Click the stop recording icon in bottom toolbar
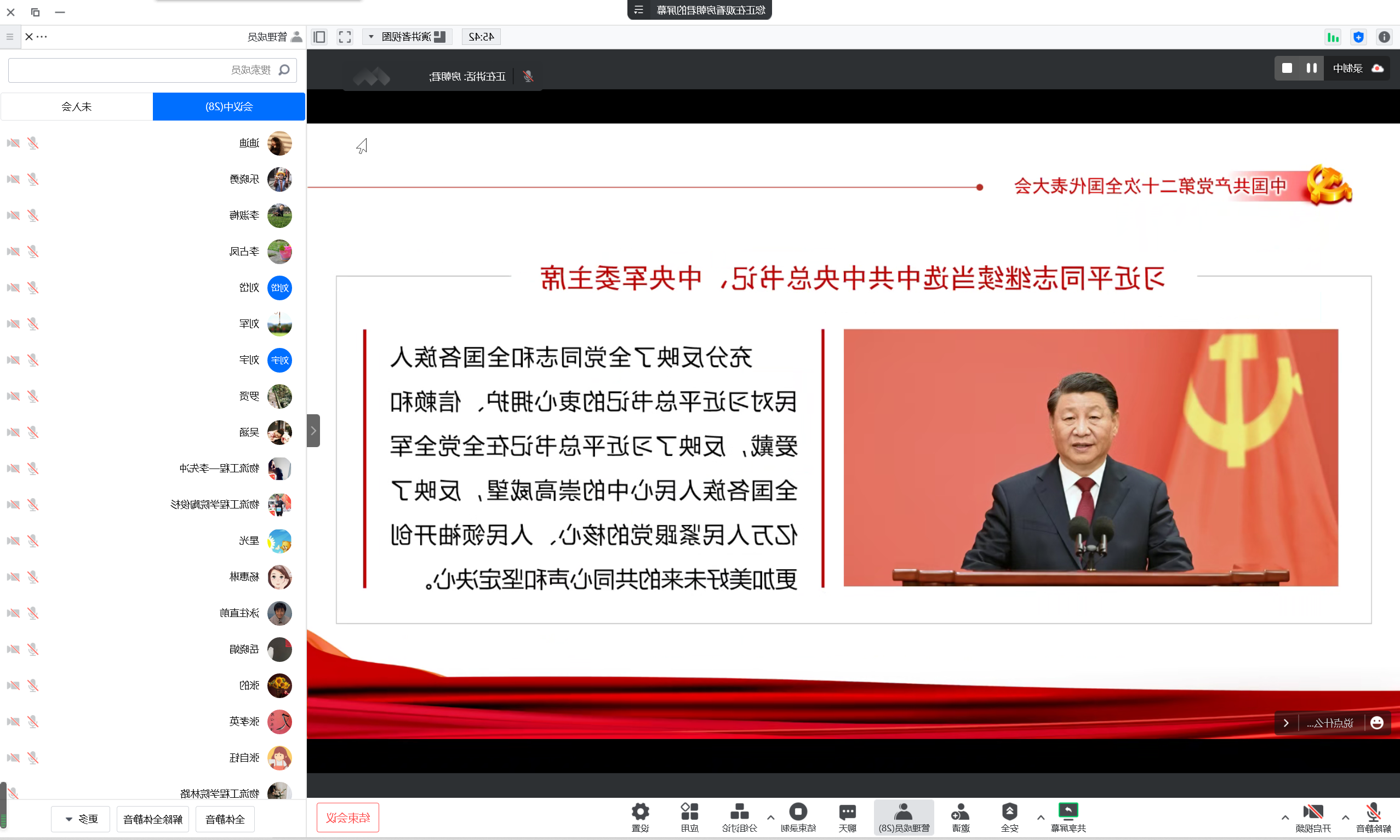This screenshot has height=840, width=1400. [x=798, y=812]
